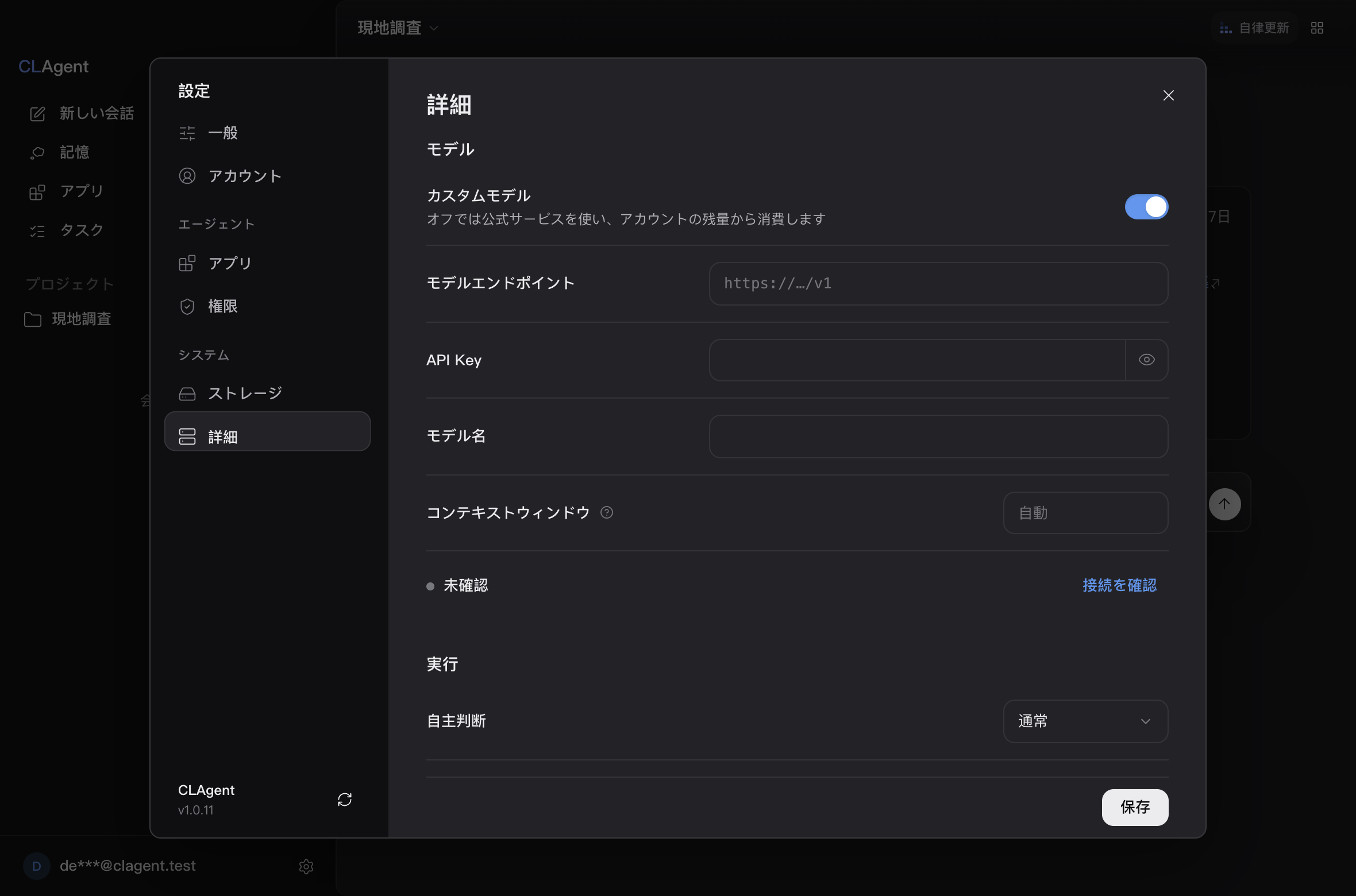Click the ストレージ drive icon

click(x=187, y=393)
